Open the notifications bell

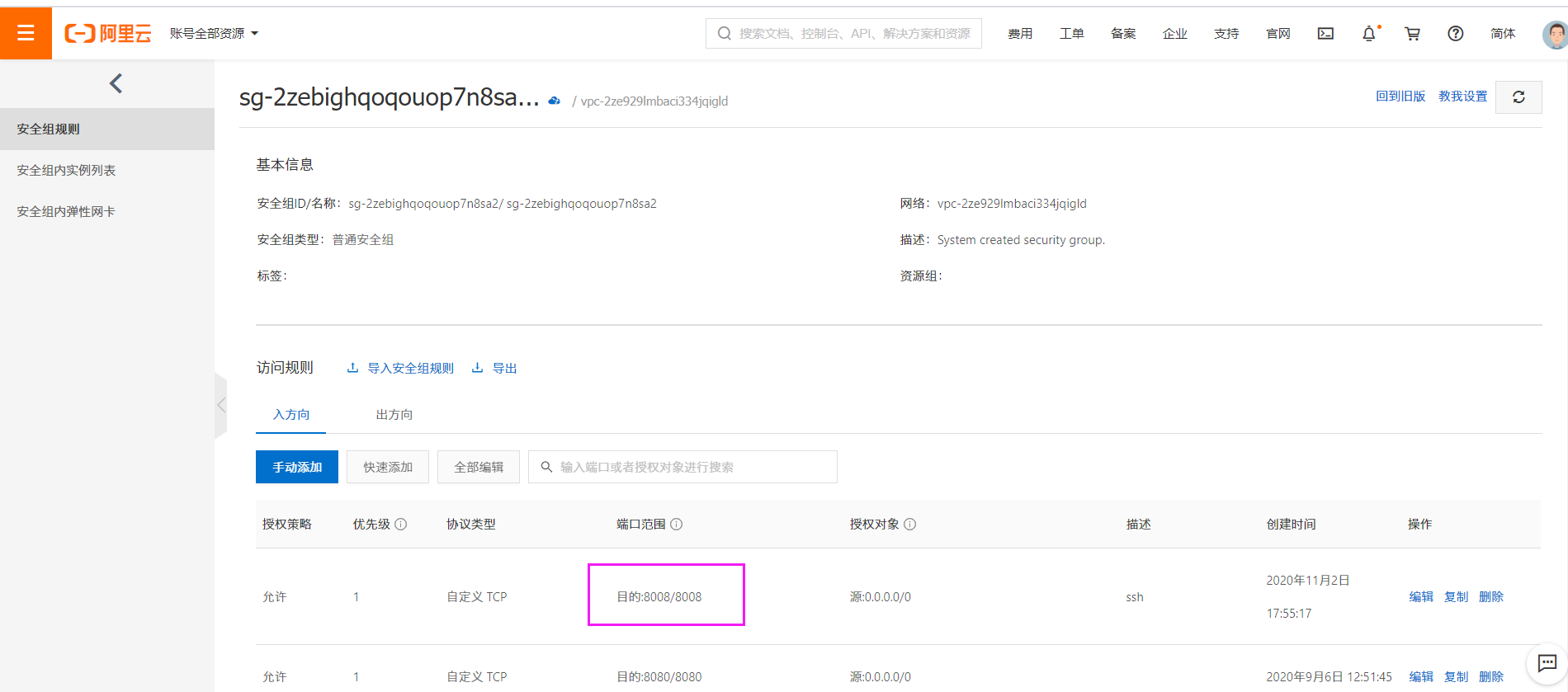[1369, 34]
